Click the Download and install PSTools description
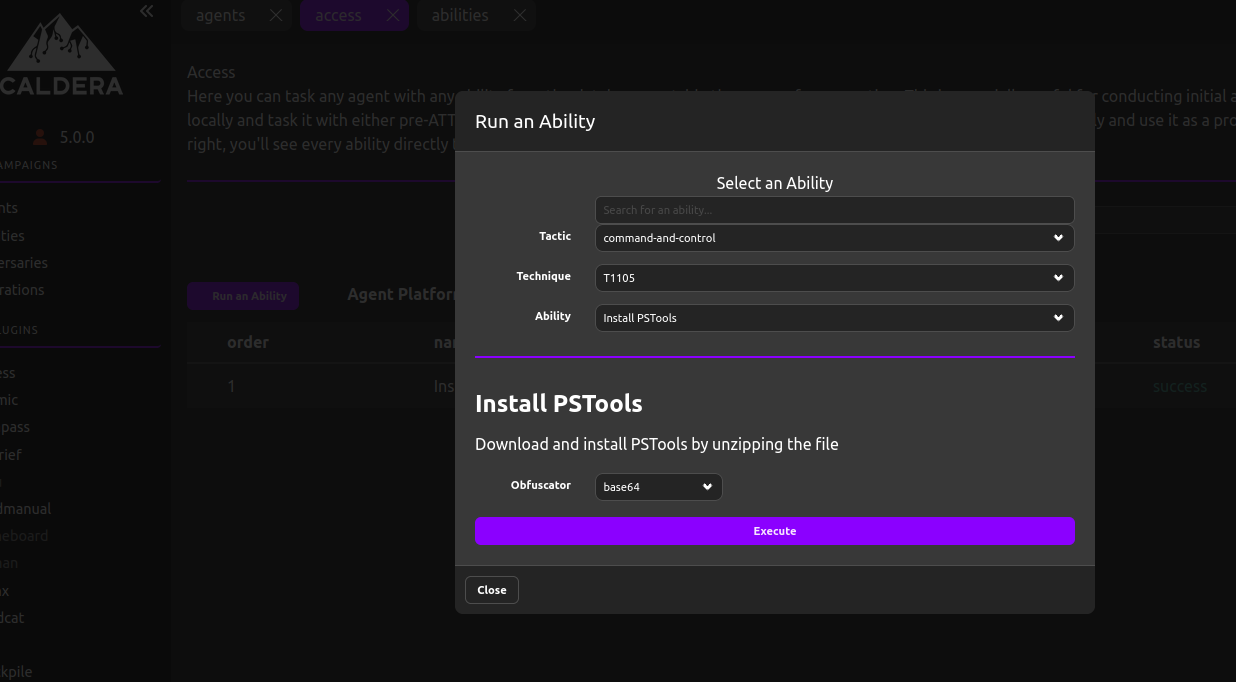Image resolution: width=1236 pixels, height=682 pixels. point(657,444)
